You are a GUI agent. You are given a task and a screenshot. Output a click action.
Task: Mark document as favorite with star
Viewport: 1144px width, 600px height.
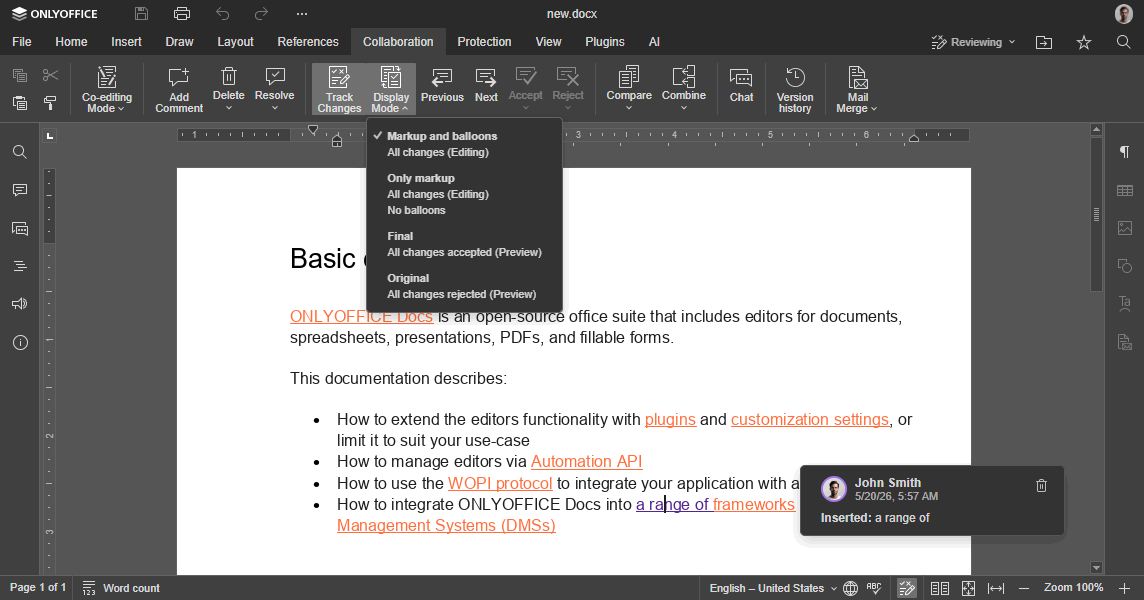(1083, 42)
